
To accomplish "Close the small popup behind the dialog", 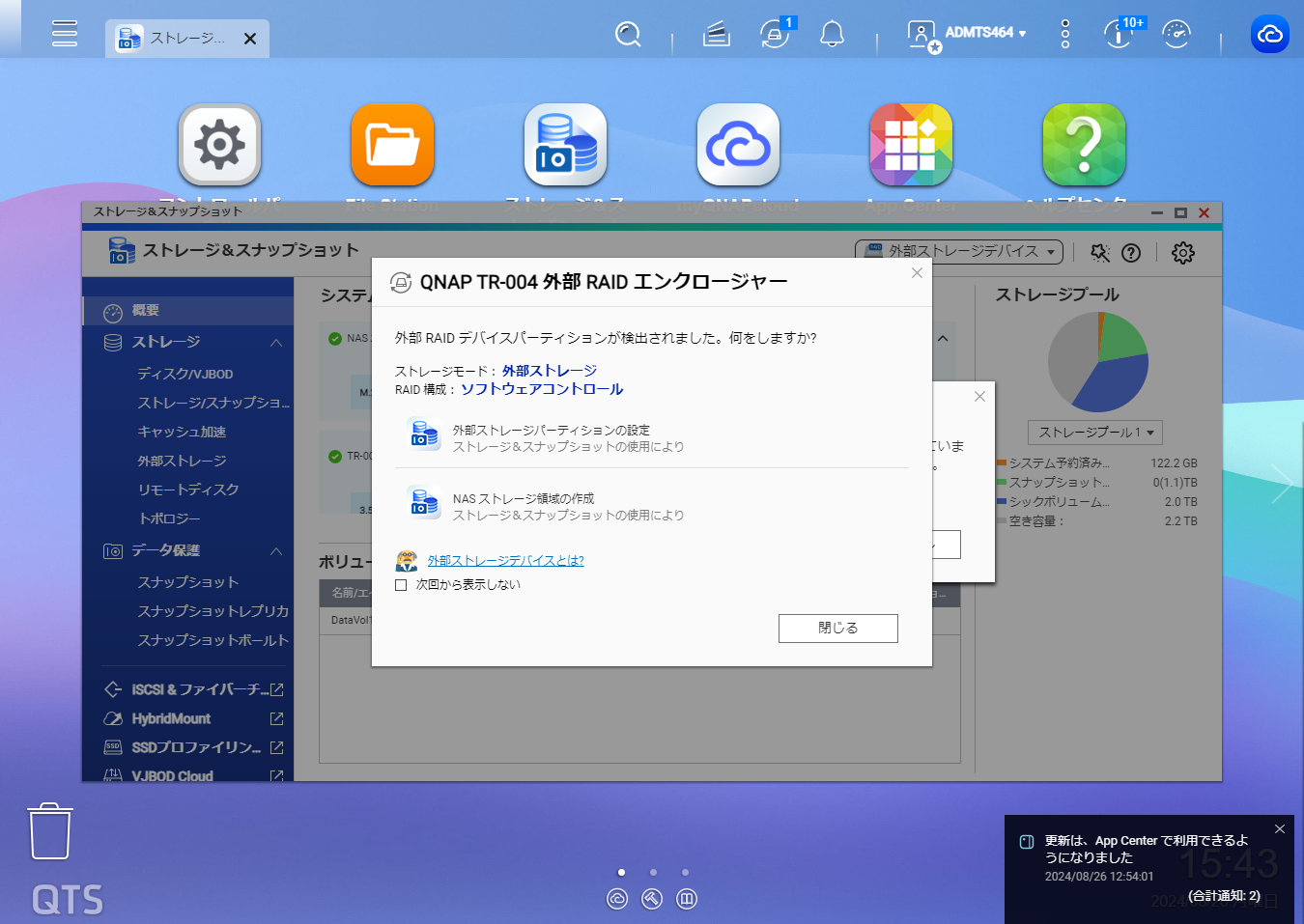I will 979,396.
